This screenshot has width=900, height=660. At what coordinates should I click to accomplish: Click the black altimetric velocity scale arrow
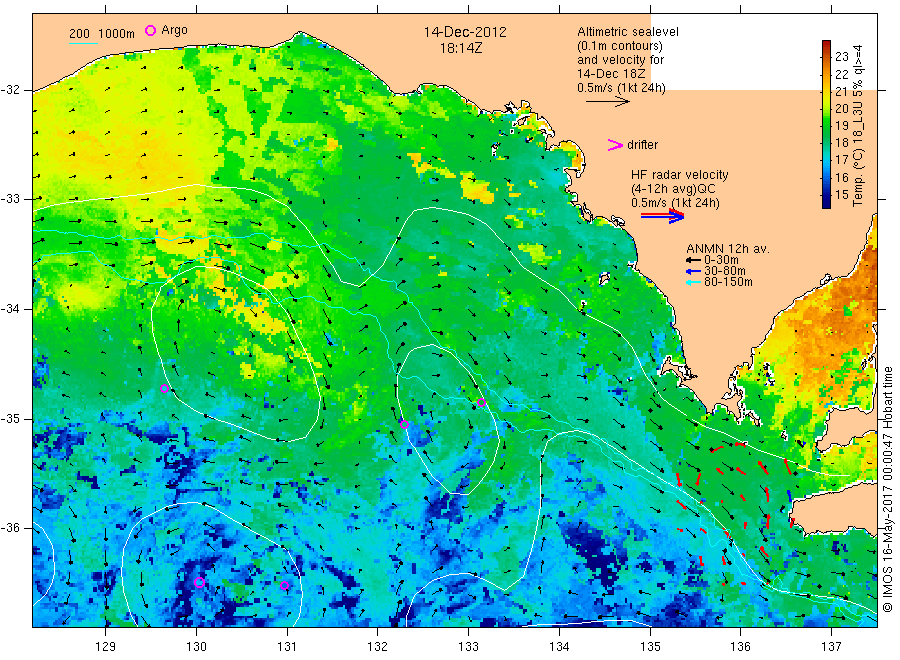pyautogui.click(x=608, y=102)
